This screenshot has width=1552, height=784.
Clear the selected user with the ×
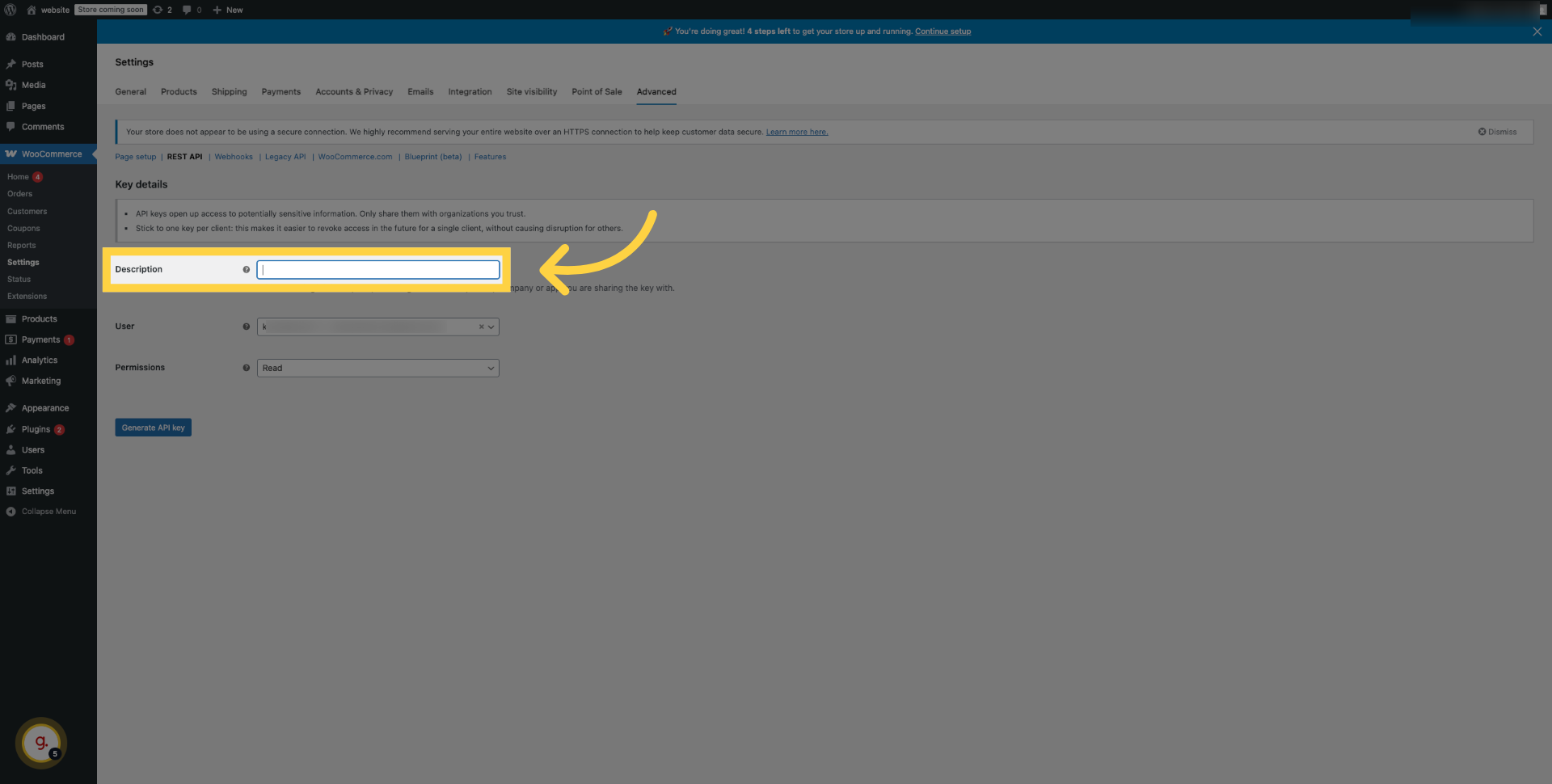(481, 327)
